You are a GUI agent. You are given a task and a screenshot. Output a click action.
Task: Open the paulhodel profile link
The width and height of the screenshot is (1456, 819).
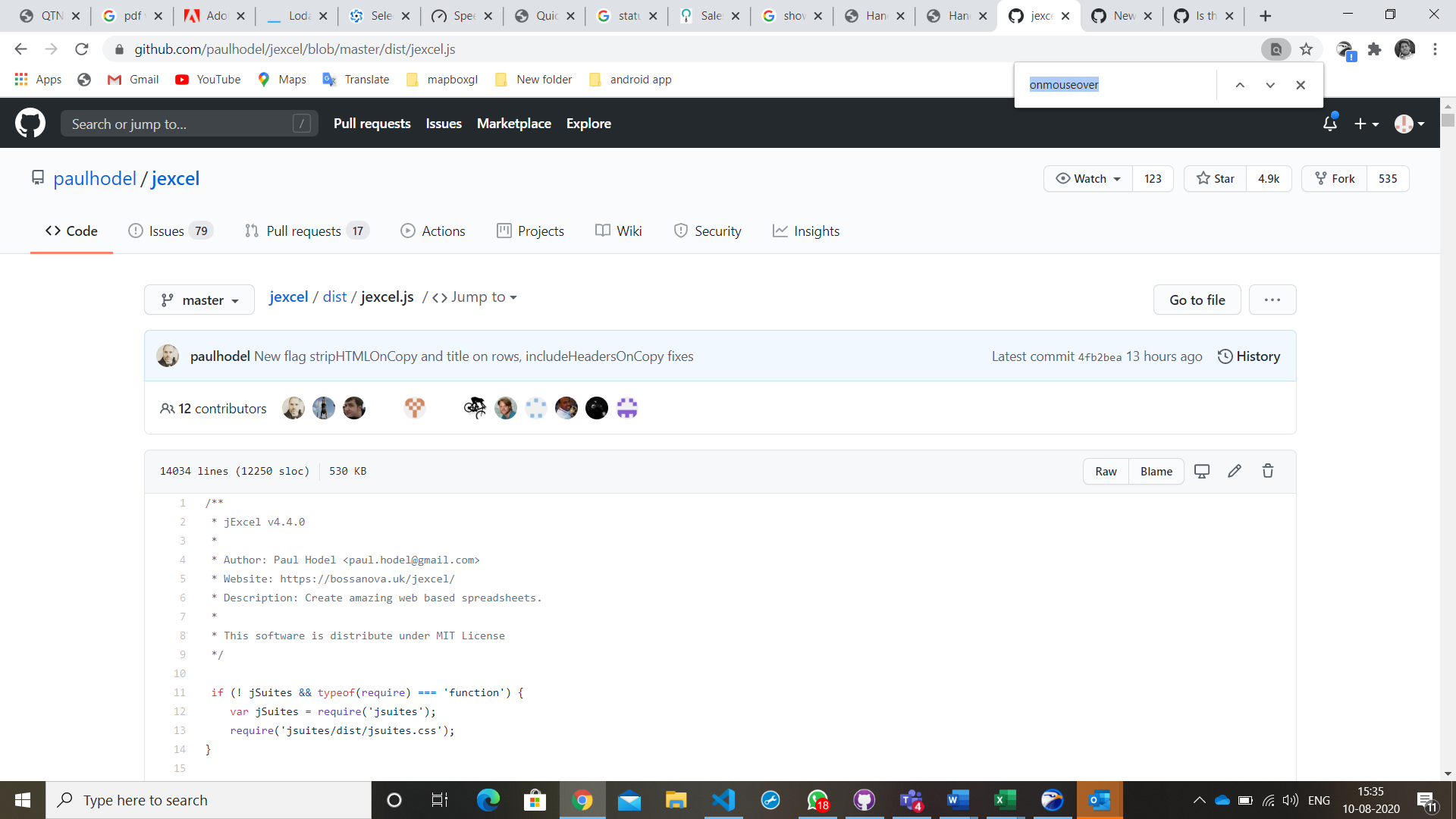pyautogui.click(x=95, y=178)
